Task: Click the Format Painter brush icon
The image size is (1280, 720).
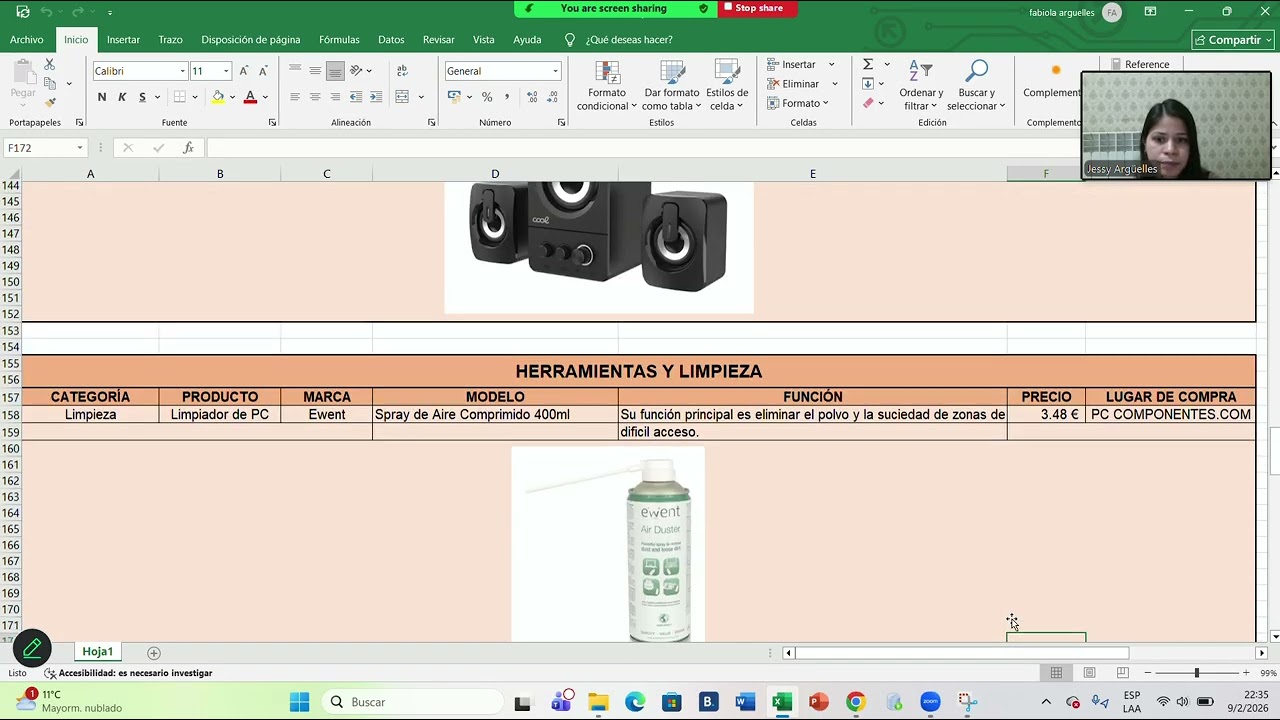Action: 49,102
